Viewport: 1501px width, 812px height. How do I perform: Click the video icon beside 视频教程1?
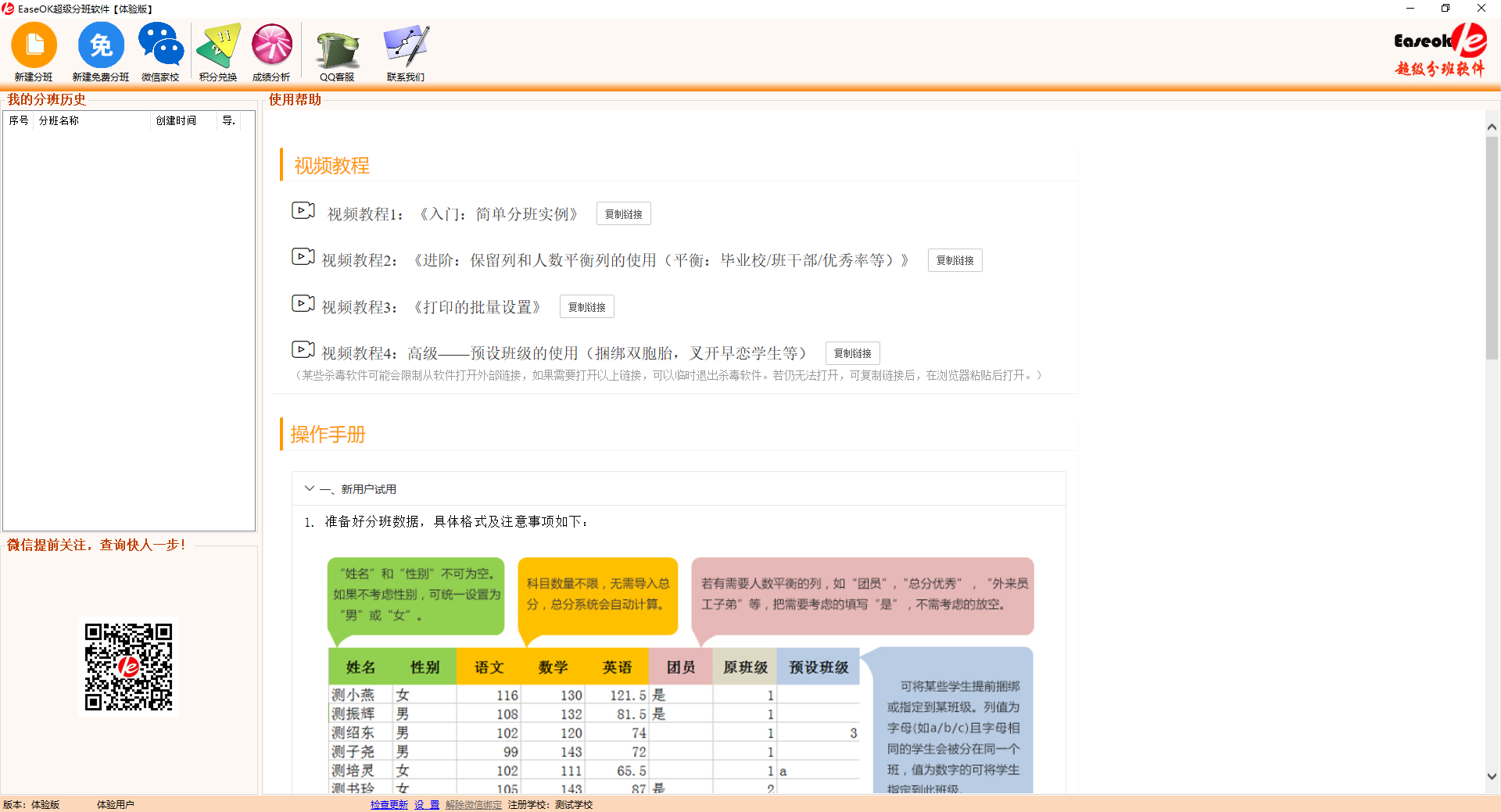303,210
